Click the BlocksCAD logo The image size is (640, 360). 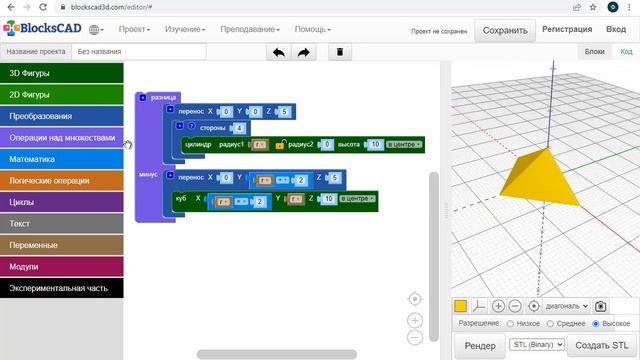click(x=42, y=29)
